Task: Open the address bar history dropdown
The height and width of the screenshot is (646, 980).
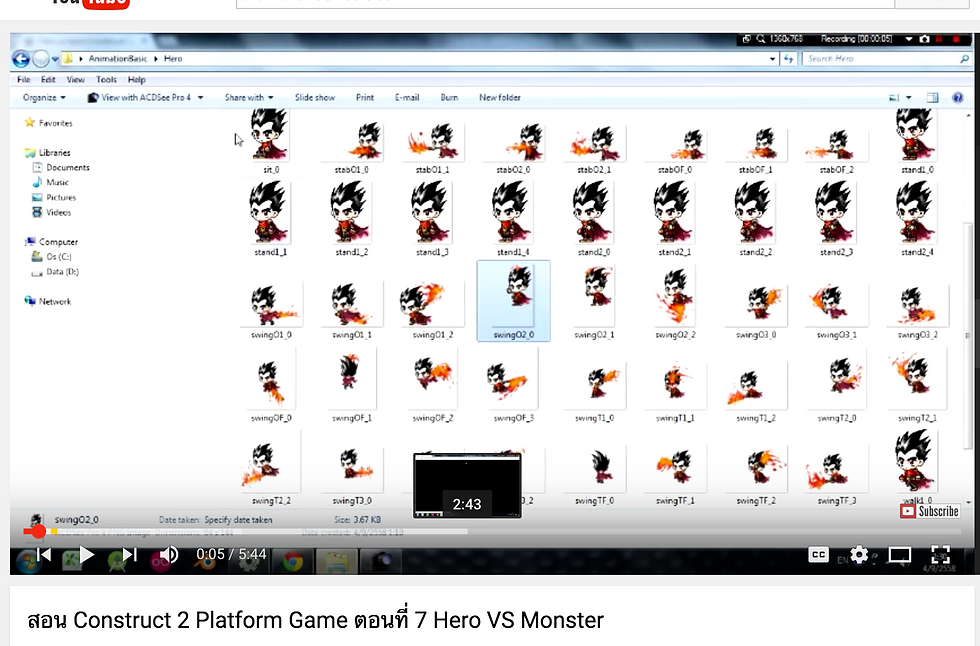Action: pyautogui.click(x=772, y=59)
